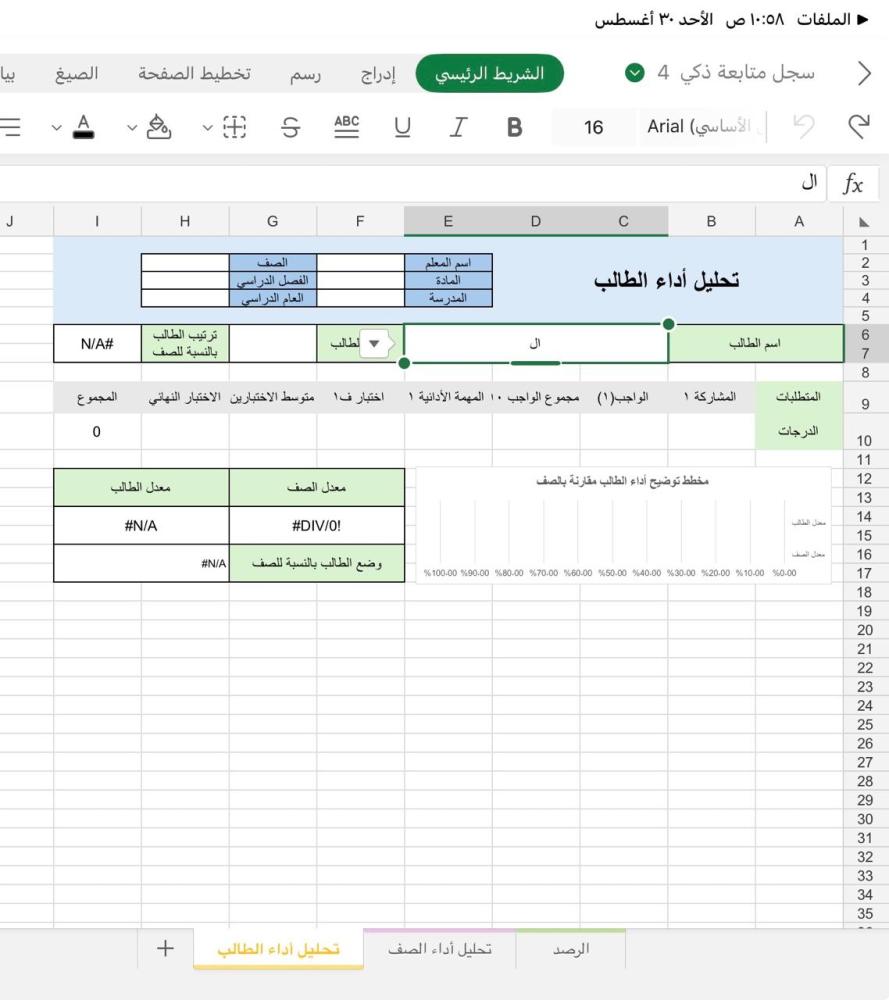889x1000 pixels.
Task: Switch to تحليل أداء الصف sheet tab
Action: pos(439,949)
